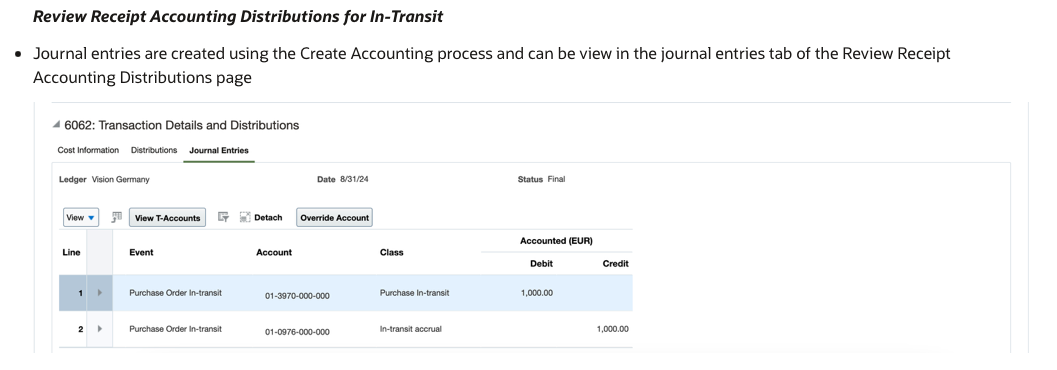Screen dimensions: 1057x370
Task: Open the View dropdown menu
Action: [81, 218]
